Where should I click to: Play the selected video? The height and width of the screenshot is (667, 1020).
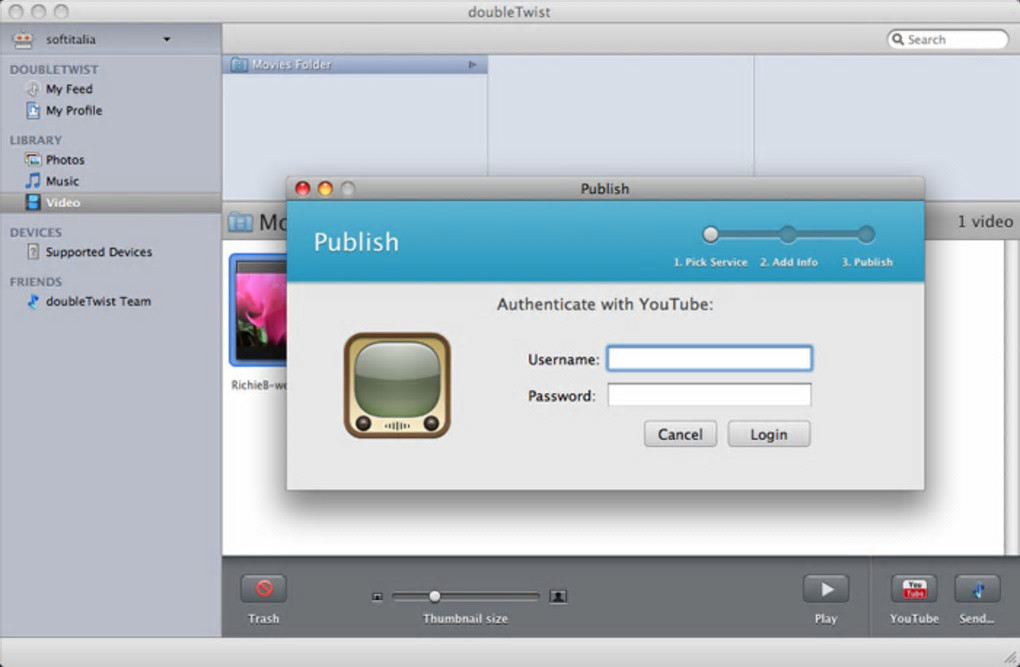(x=825, y=589)
